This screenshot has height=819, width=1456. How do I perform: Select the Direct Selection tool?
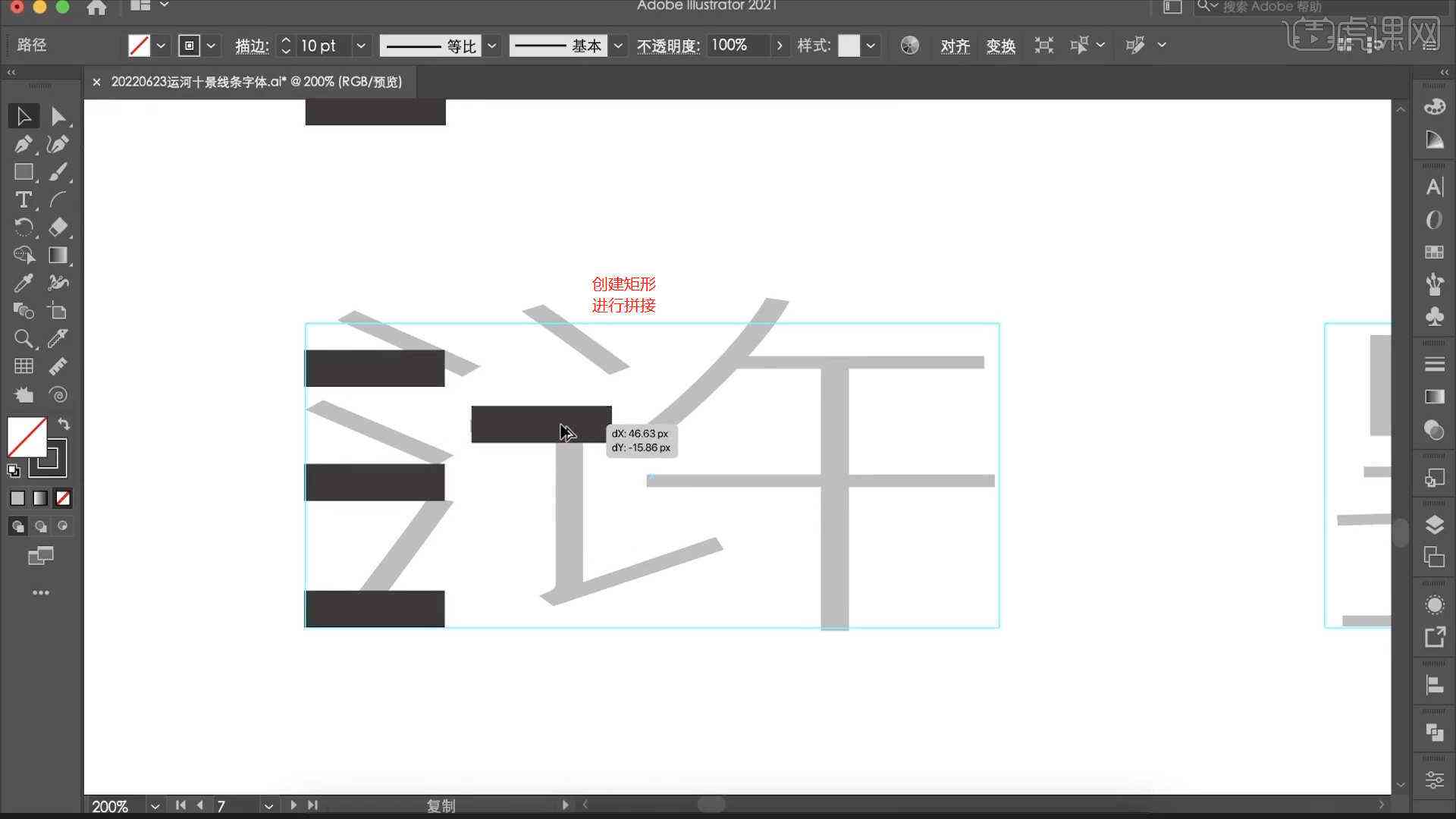pos(58,116)
